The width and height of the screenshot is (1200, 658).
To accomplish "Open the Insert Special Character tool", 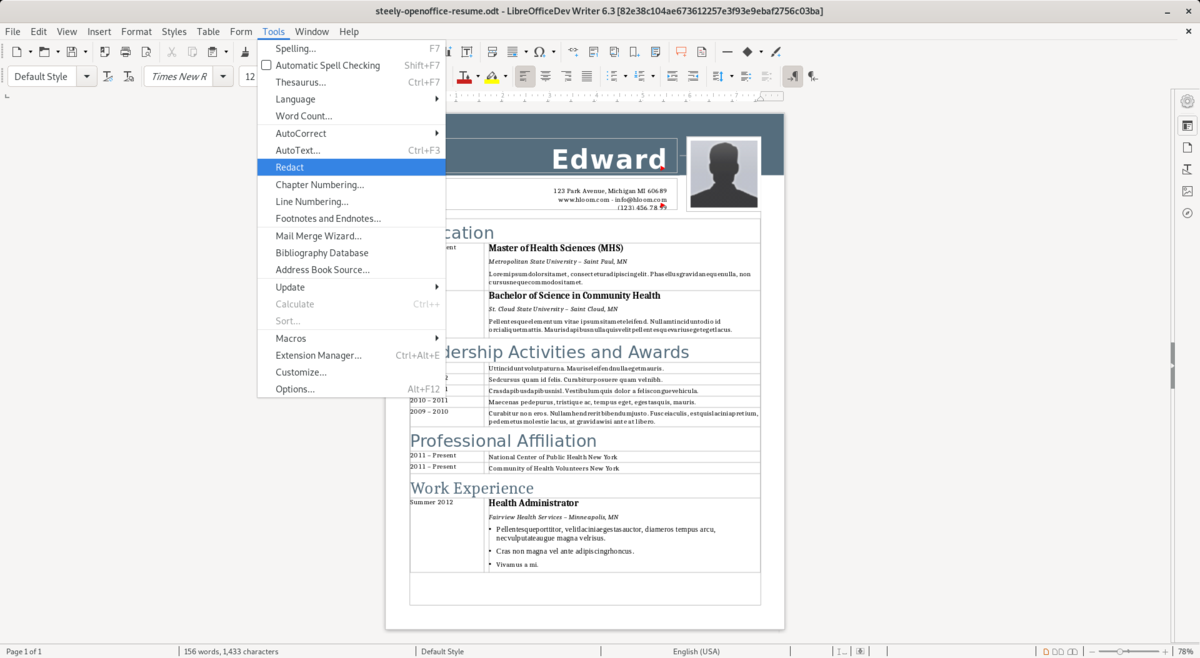I will tap(538, 51).
